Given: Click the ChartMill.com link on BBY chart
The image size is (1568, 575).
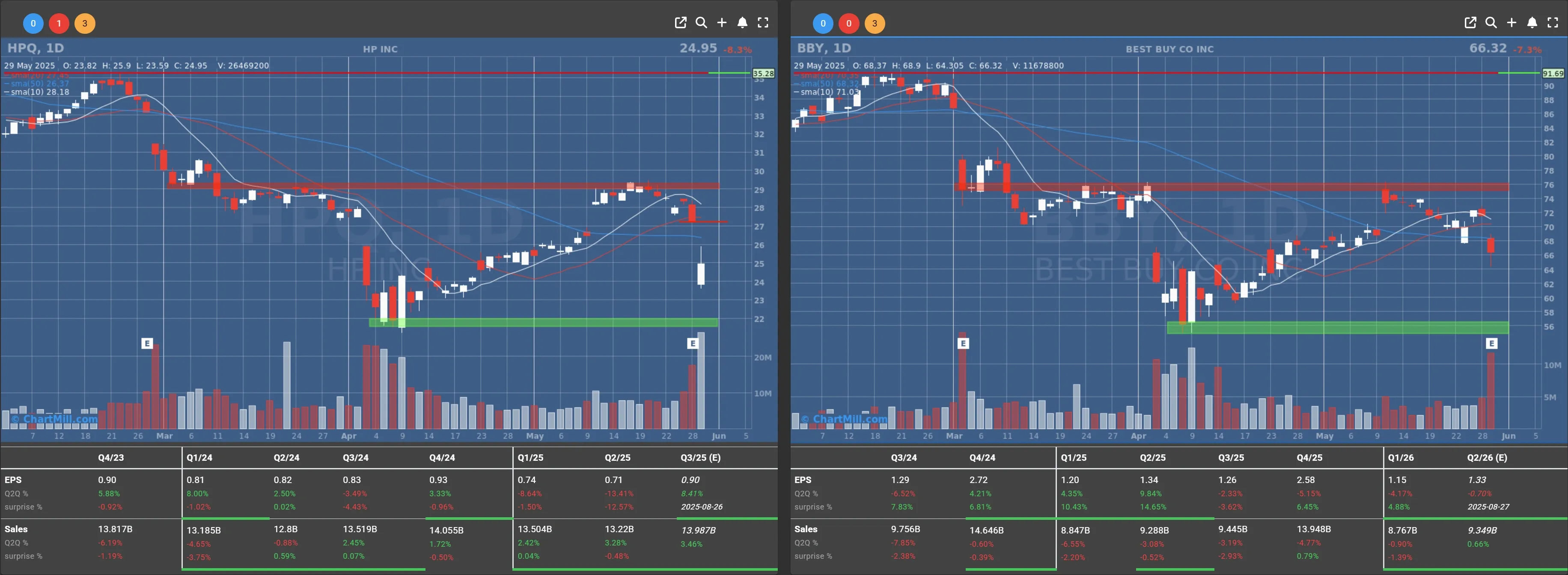Looking at the screenshot, I should pyautogui.click(x=844, y=418).
